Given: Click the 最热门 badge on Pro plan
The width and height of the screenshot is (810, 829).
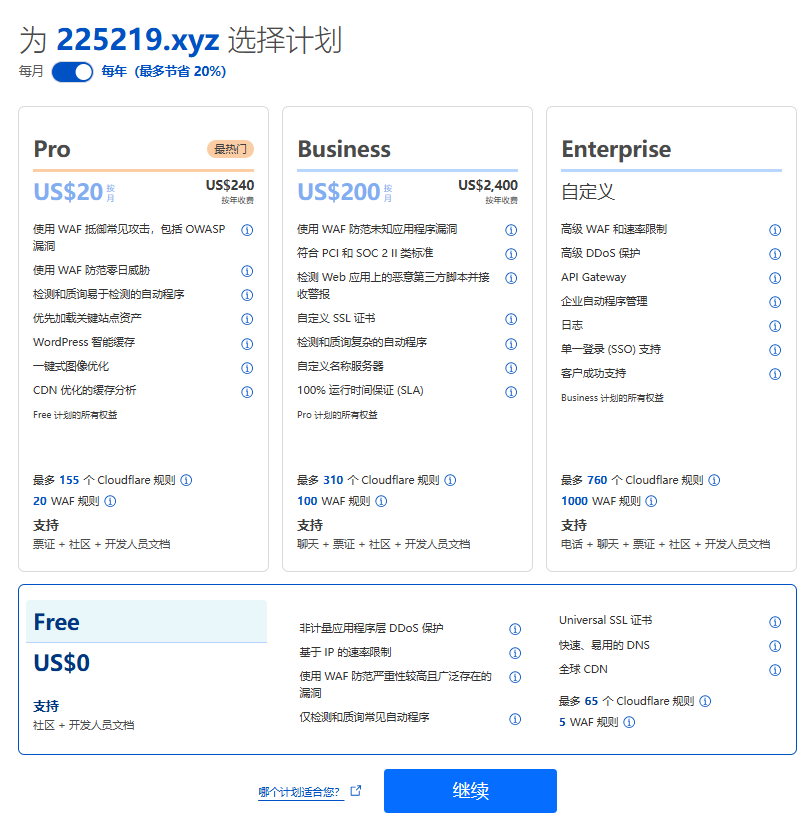Looking at the screenshot, I should click(230, 149).
